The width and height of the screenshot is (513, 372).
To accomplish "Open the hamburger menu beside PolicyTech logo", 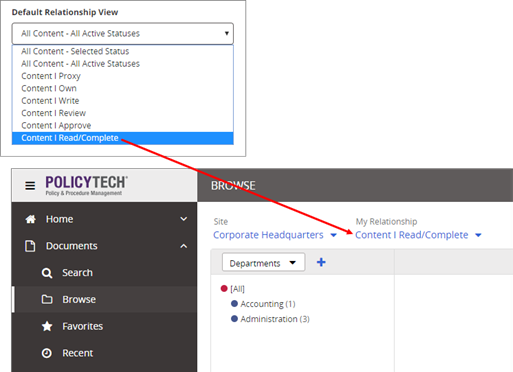I will (30, 186).
